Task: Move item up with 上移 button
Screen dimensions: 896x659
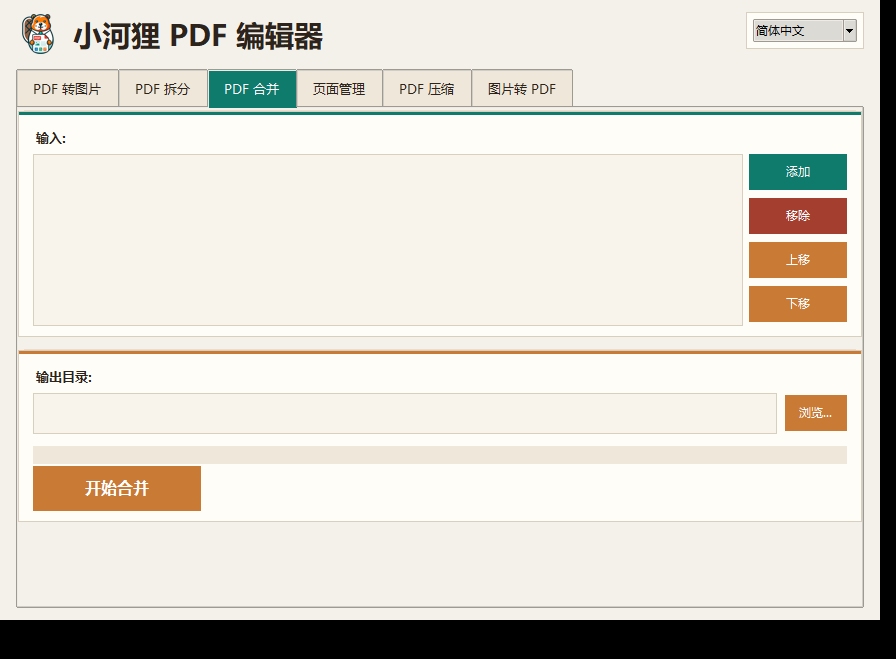Action: coord(798,259)
